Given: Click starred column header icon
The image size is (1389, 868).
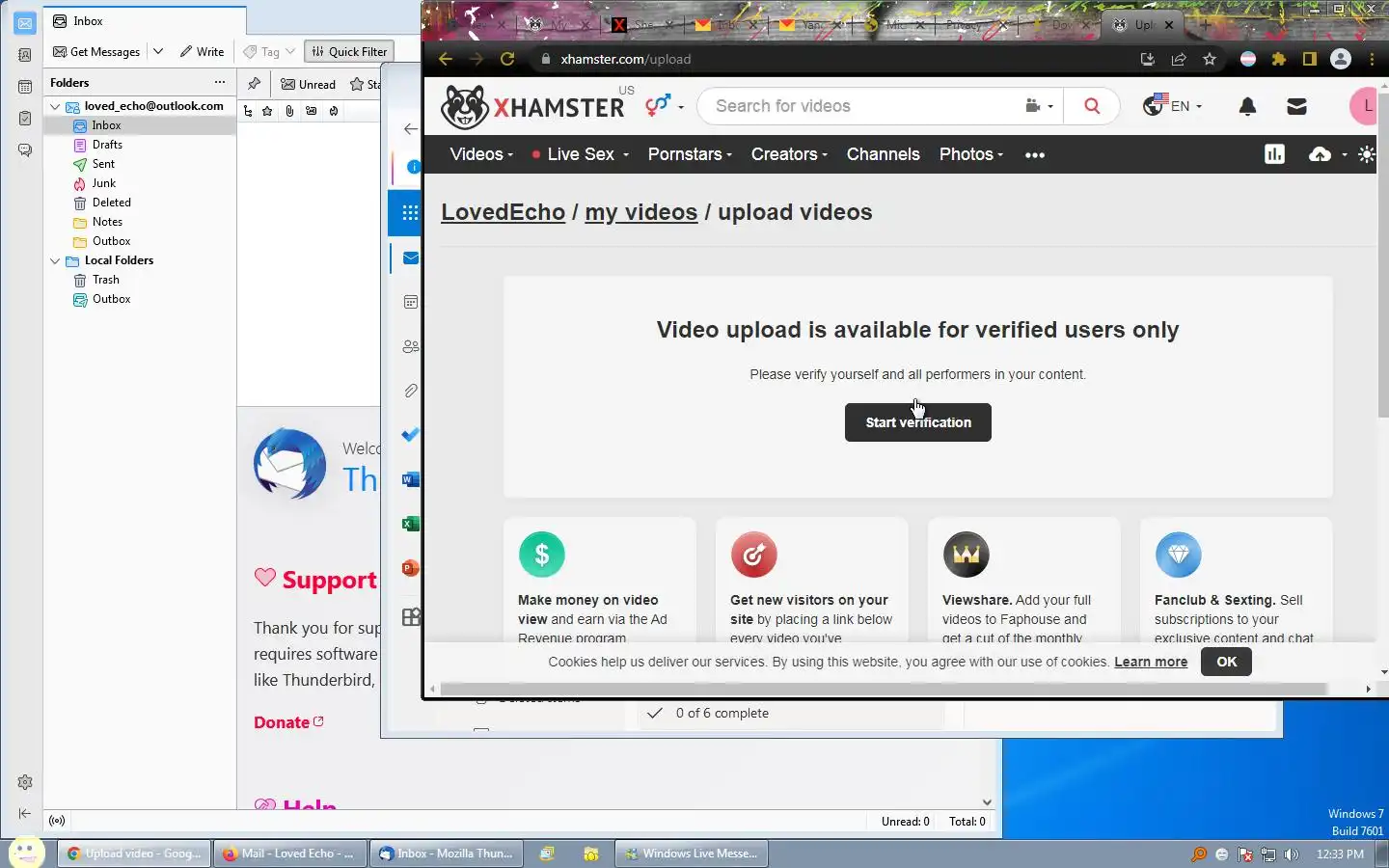Looking at the screenshot, I should click(x=267, y=112).
